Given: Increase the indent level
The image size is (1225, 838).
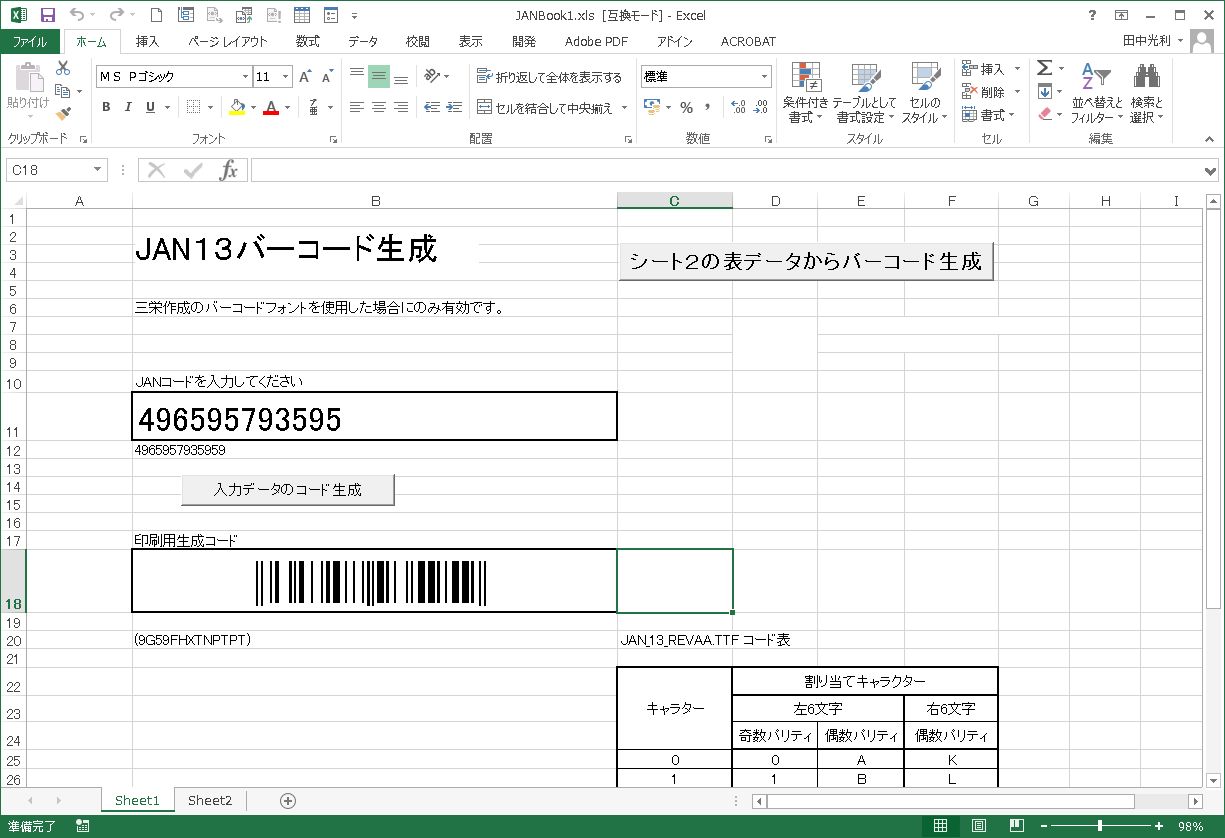Looking at the screenshot, I should 454,107.
